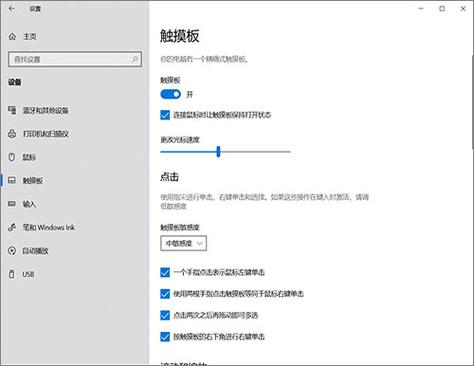Click the keyboard input icon in sidebar
474x366 pixels.
coord(12,204)
